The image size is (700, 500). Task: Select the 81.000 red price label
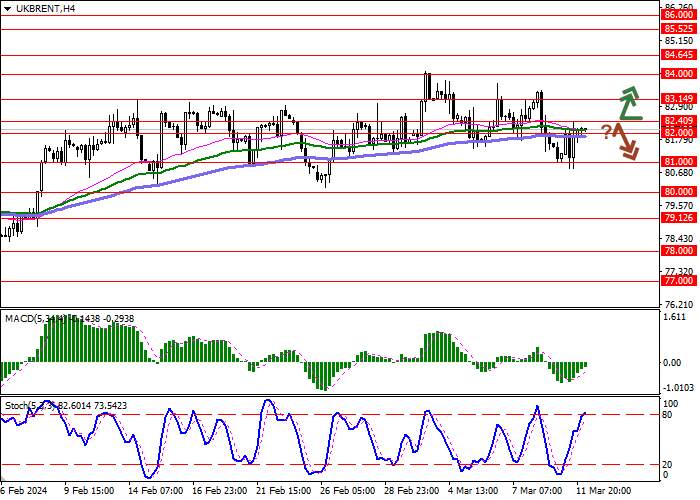click(679, 162)
